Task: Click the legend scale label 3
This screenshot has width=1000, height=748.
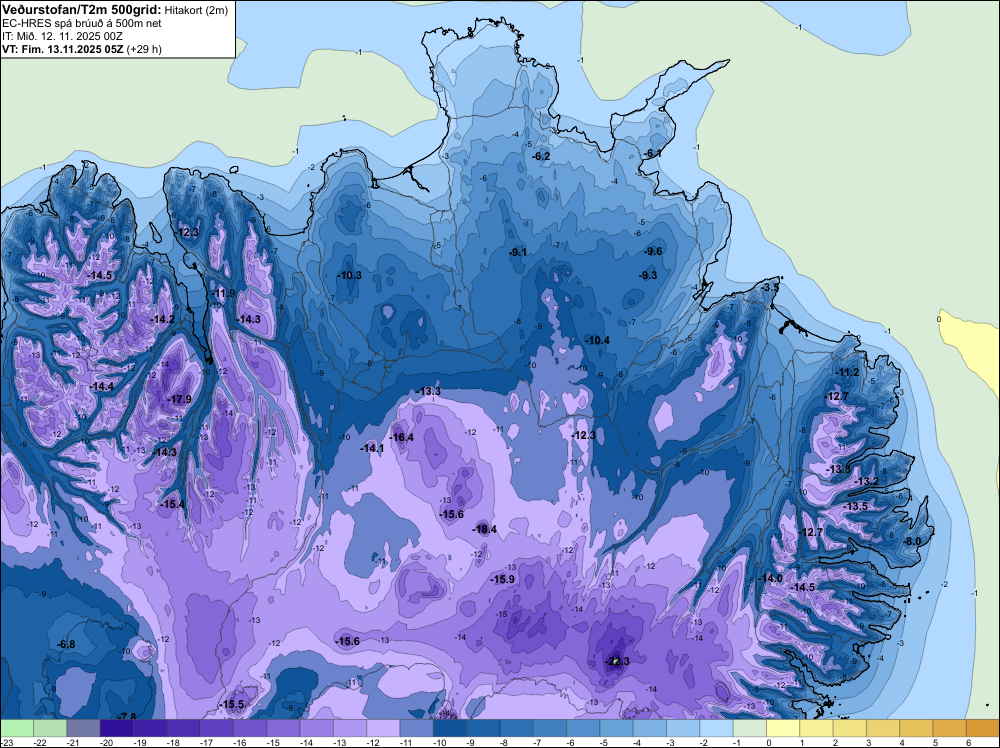Action: (869, 743)
